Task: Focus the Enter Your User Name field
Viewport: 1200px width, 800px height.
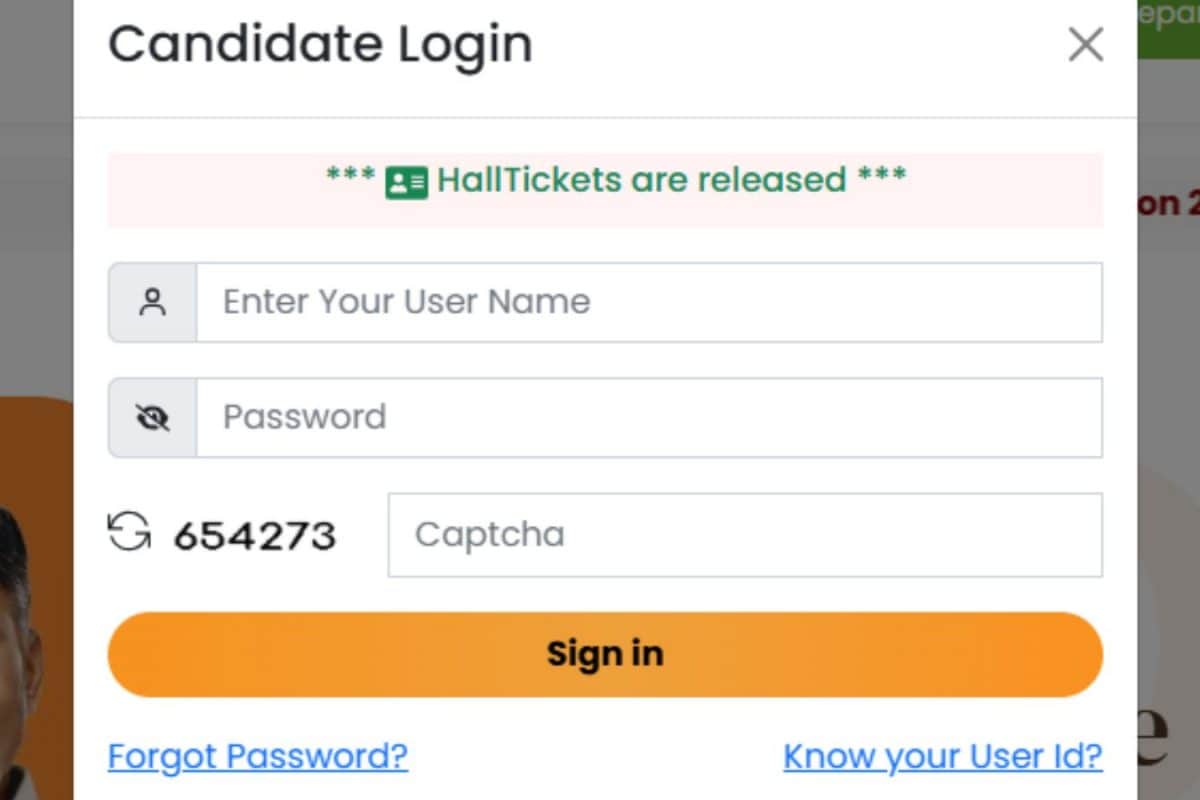Action: (x=649, y=302)
